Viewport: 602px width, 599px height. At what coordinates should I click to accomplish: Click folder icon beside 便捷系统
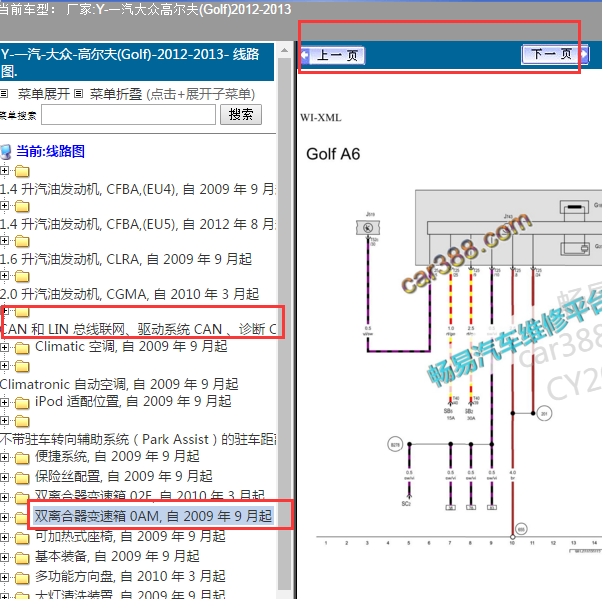click(x=22, y=458)
